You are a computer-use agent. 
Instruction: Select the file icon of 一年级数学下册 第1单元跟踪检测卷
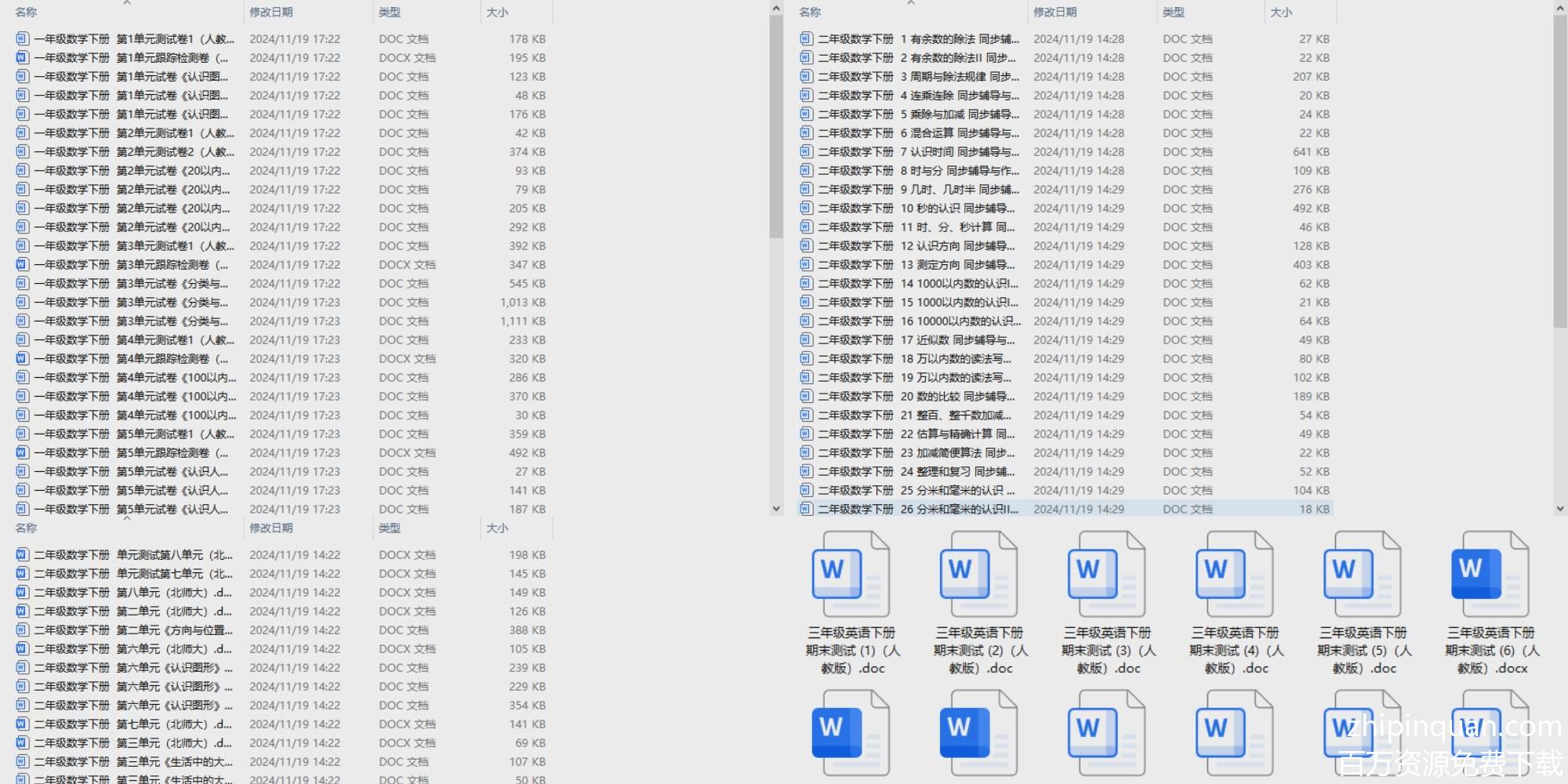coord(22,57)
